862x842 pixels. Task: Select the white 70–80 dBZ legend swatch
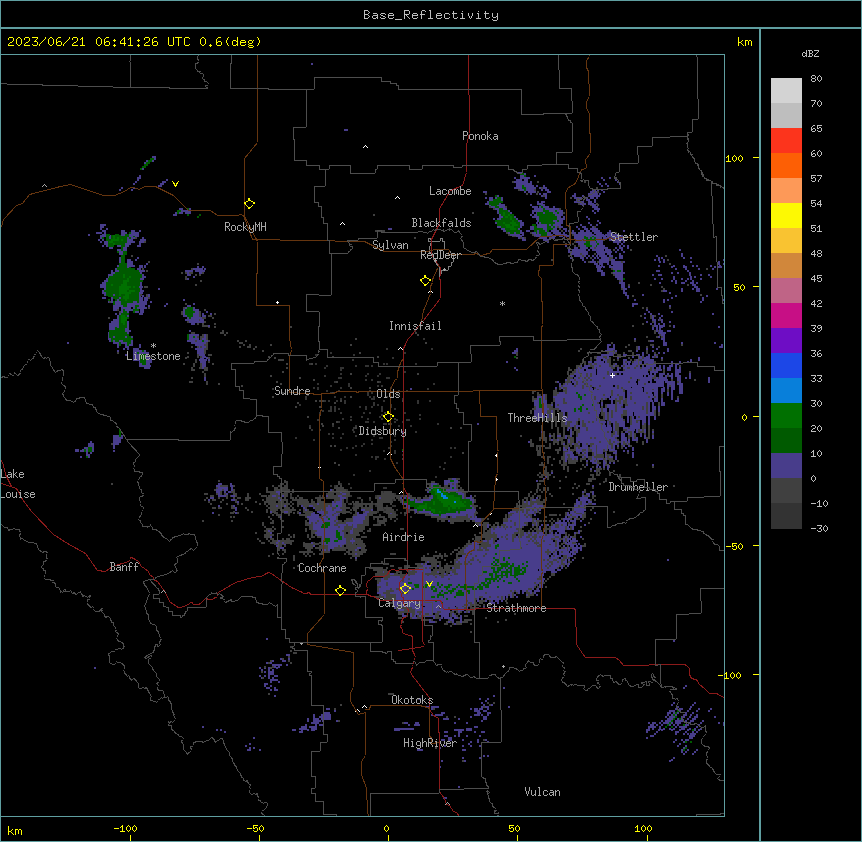click(x=786, y=91)
